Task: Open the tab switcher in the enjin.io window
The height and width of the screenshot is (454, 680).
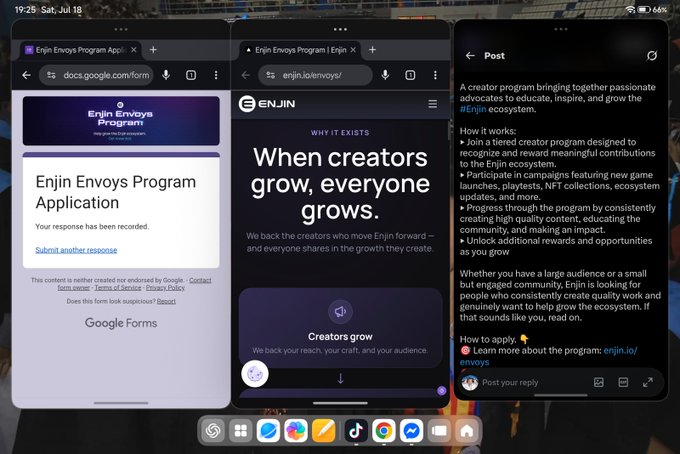Action: coord(410,75)
